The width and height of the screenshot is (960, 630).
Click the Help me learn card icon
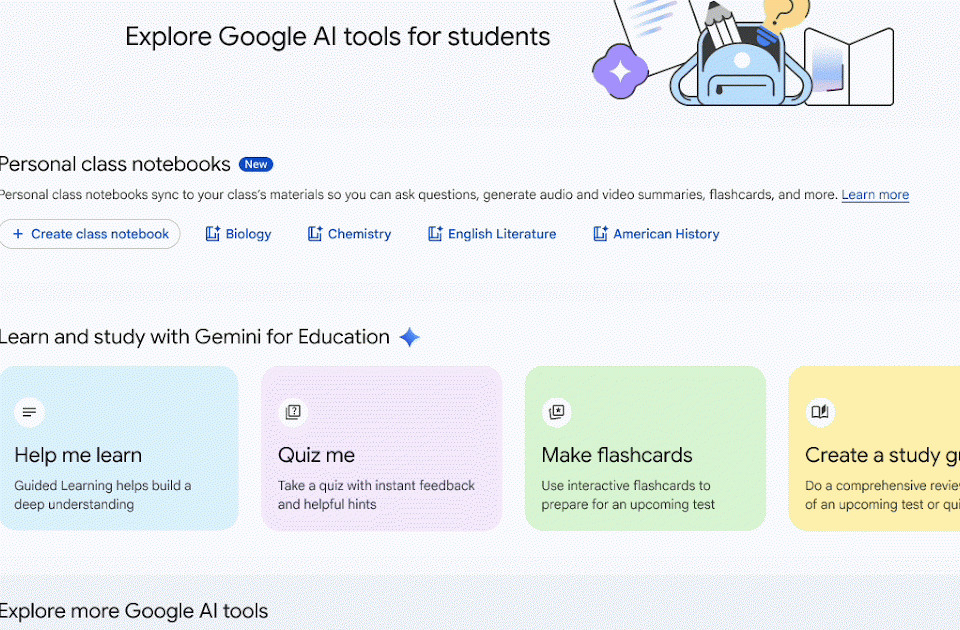tap(30, 411)
